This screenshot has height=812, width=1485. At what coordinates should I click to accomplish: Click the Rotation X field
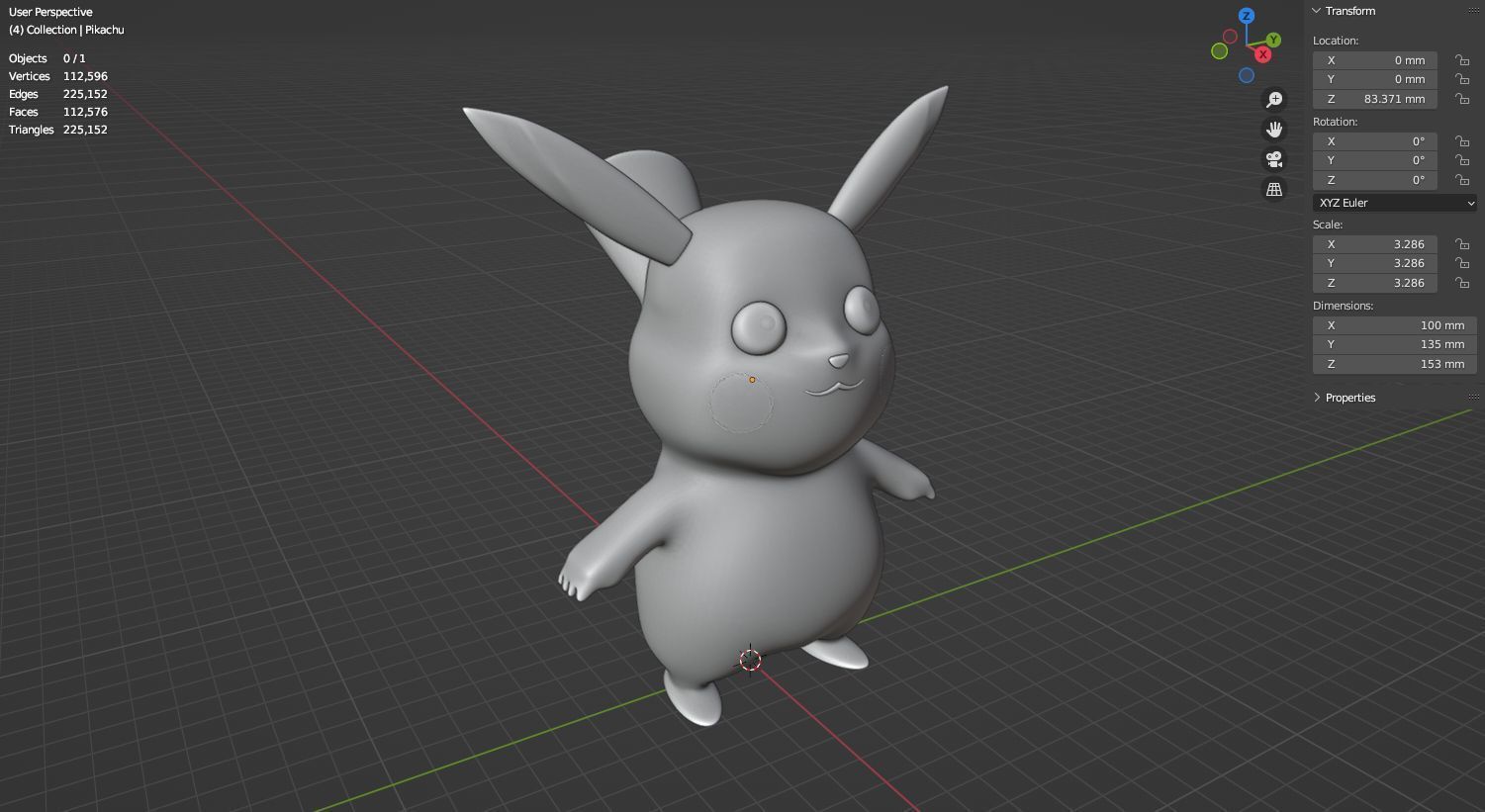tap(1375, 141)
